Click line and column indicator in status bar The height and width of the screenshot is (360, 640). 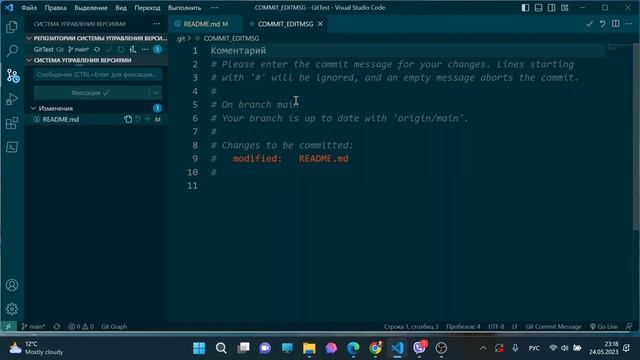(x=411, y=327)
